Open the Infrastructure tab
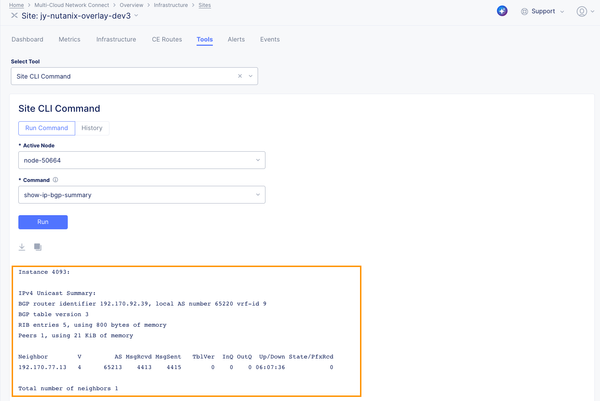The image size is (600, 401). click(x=116, y=39)
